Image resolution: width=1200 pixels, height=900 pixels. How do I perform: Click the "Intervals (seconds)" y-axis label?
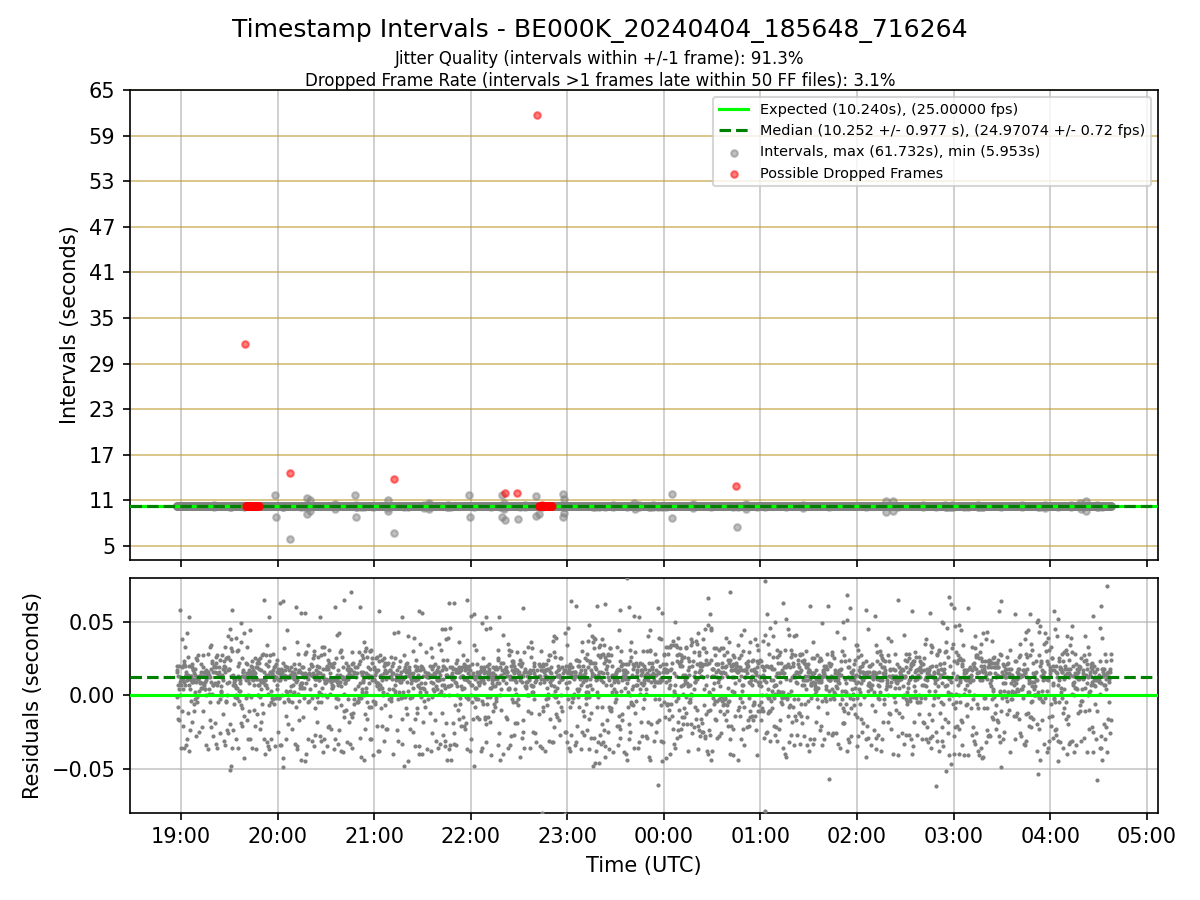point(68,325)
